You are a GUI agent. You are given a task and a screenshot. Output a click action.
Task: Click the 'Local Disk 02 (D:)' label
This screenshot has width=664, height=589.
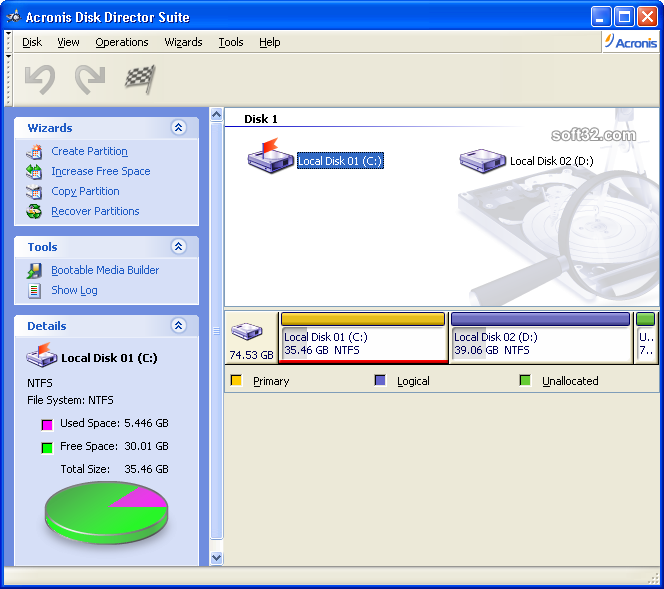coord(551,161)
